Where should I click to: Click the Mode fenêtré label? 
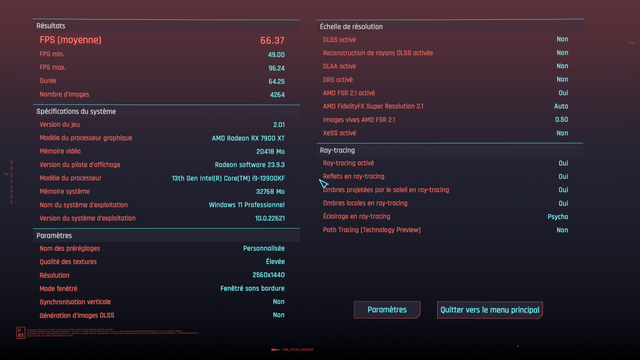pyautogui.click(x=58, y=289)
